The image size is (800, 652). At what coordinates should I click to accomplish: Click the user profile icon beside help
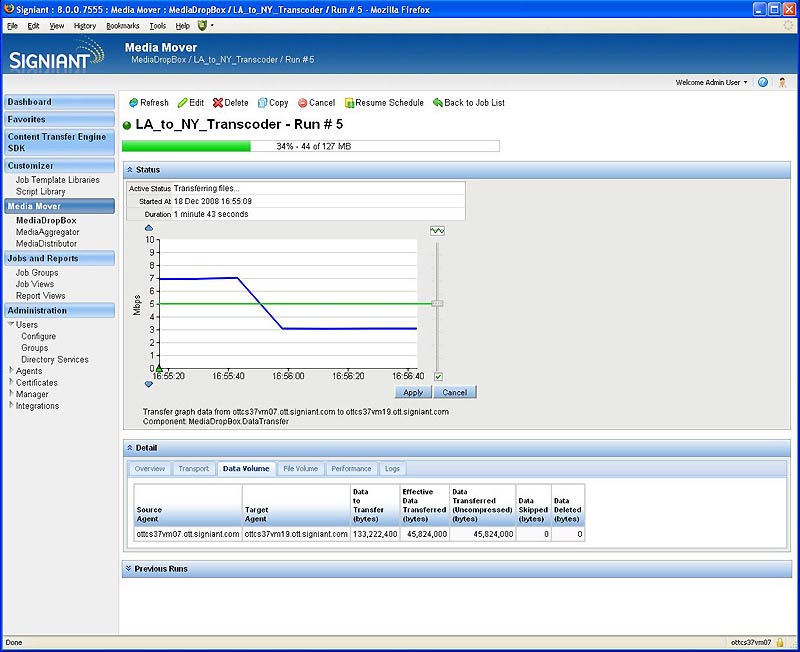pos(782,82)
